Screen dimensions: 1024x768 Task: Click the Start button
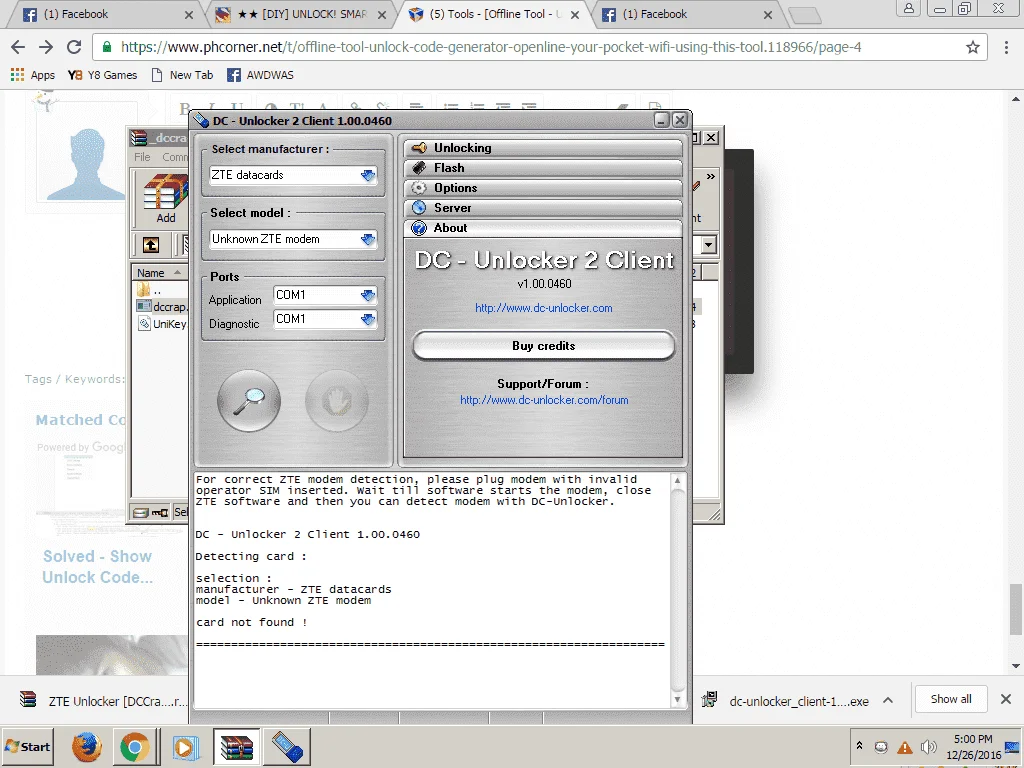tap(27, 746)
